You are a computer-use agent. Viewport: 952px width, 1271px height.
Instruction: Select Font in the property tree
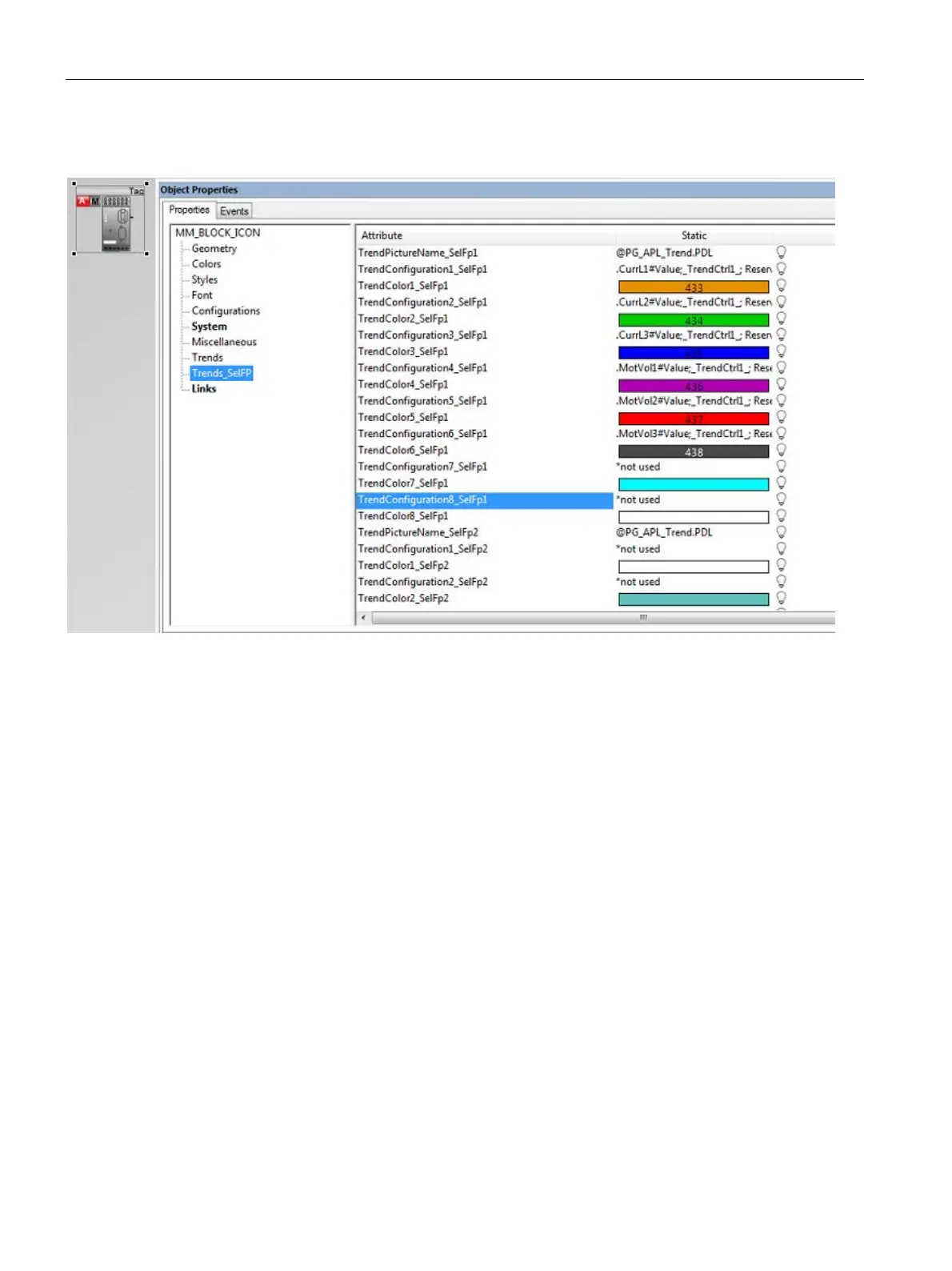coord(202,295)
